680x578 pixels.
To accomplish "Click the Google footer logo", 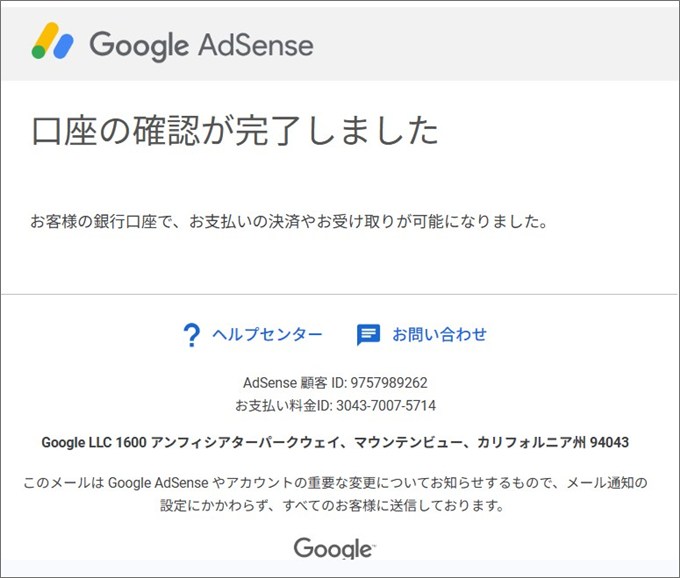I will point(334,549).
